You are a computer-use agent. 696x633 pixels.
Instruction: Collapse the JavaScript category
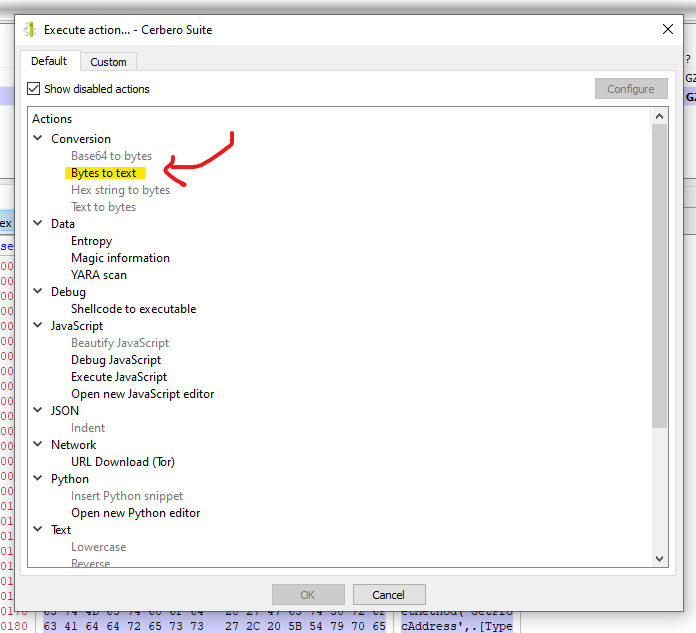38,326
